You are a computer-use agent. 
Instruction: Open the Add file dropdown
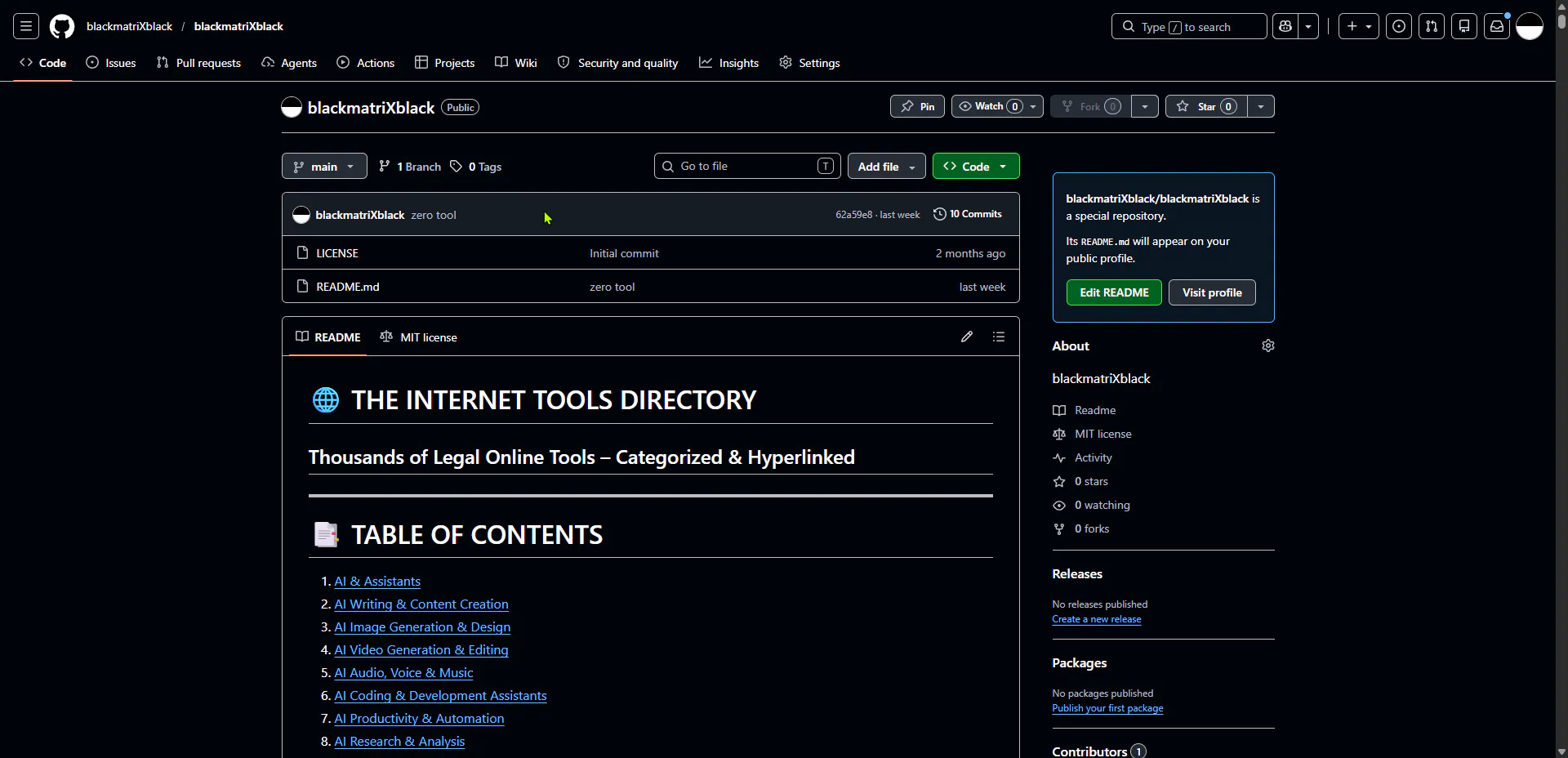(887, 166)
